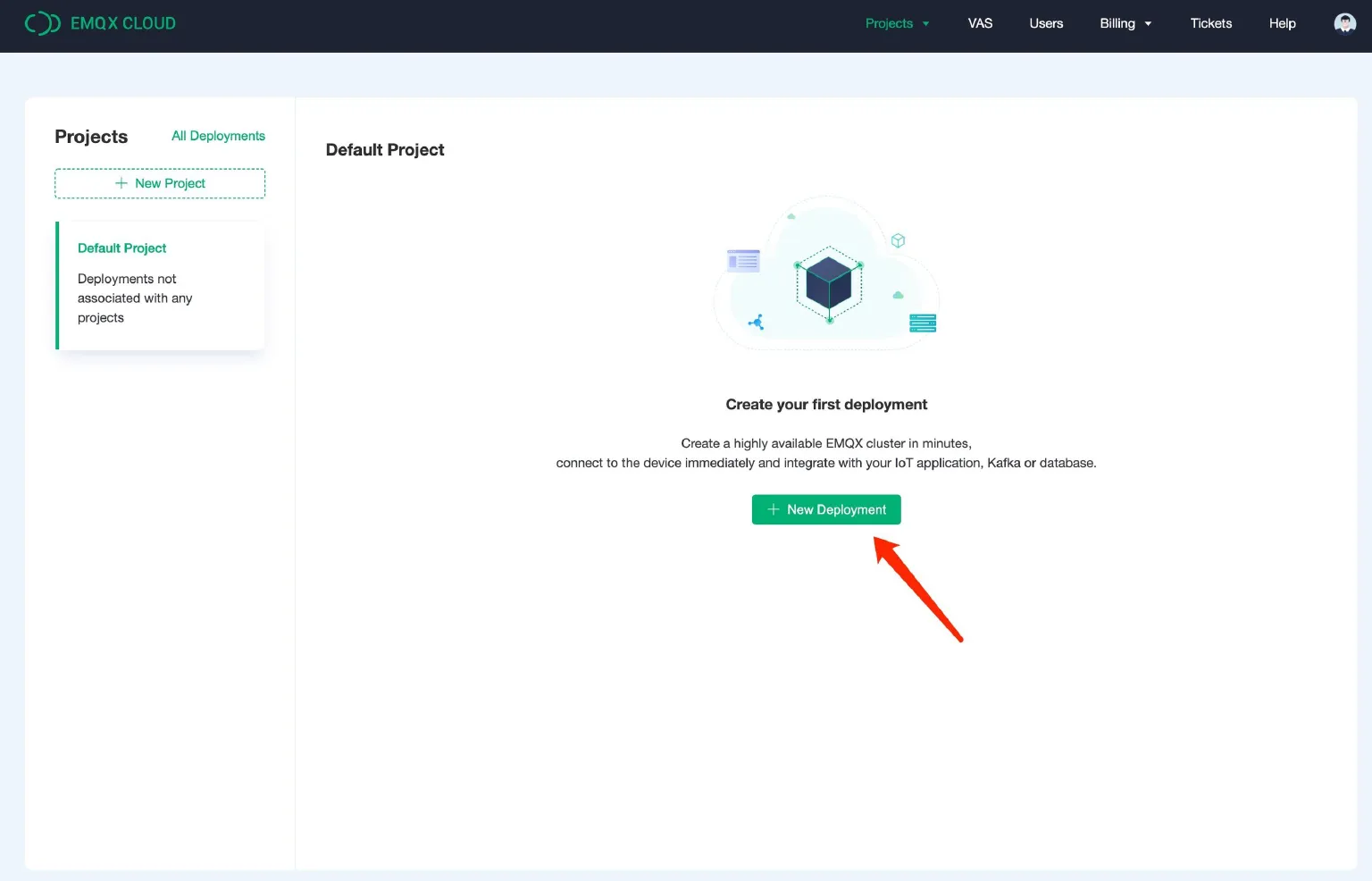The width and height of the screenshot is (1372, 881).
Task: Click the EMQX Cloud logo icon
Action: [x=42, y=22]
